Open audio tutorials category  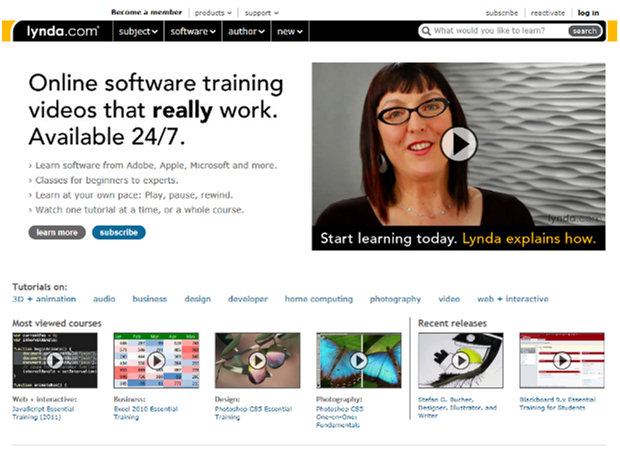click(104, 299)
